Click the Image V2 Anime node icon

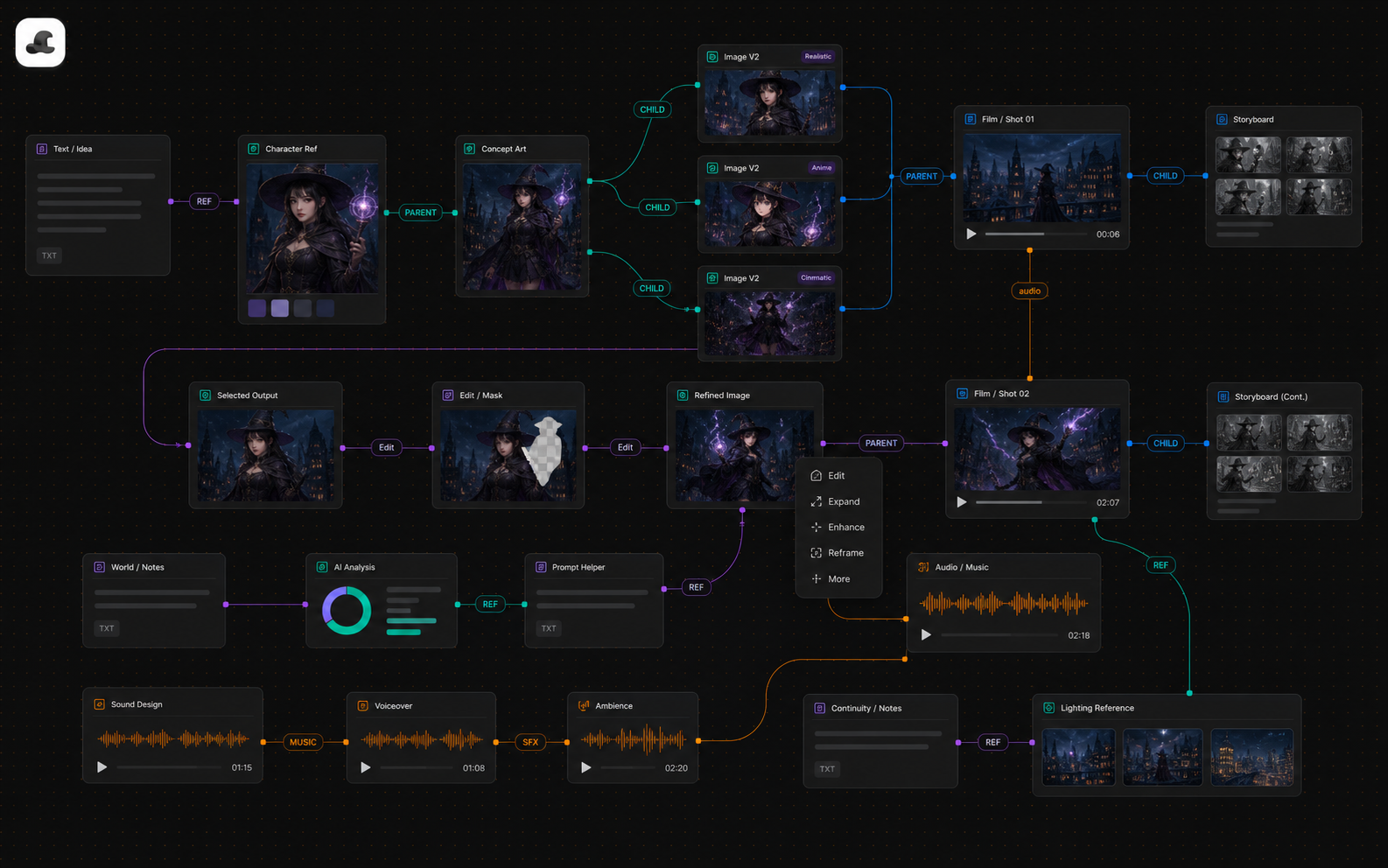point(712,168)
